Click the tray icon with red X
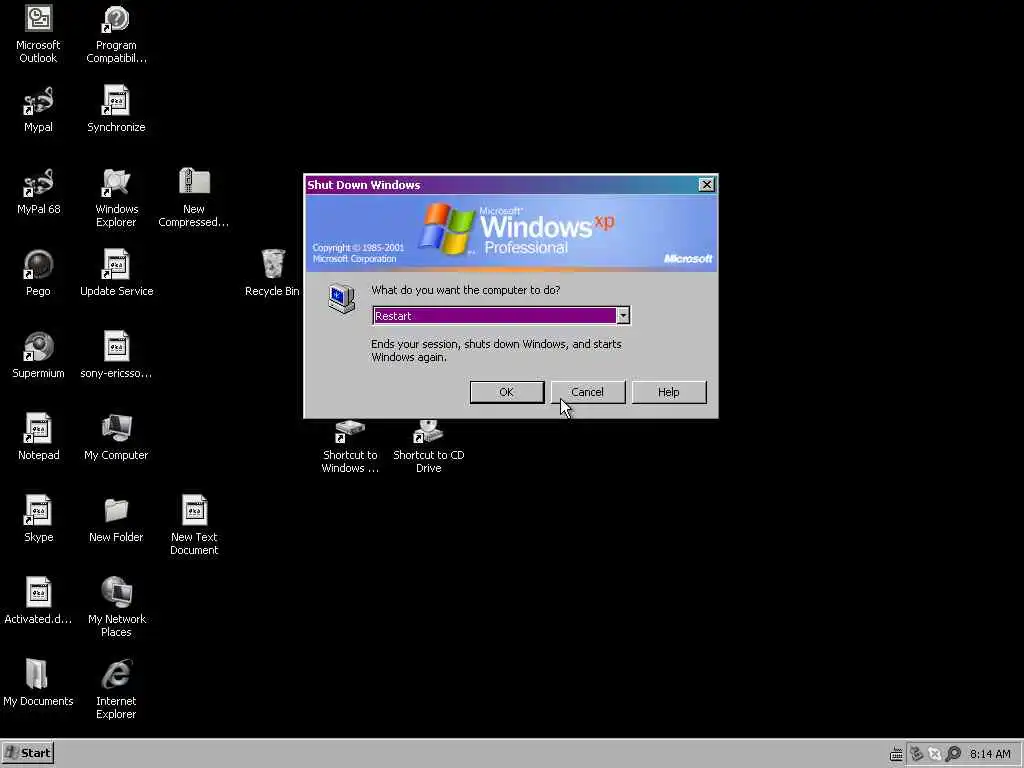1024x768 pixels. click(935, 754)
